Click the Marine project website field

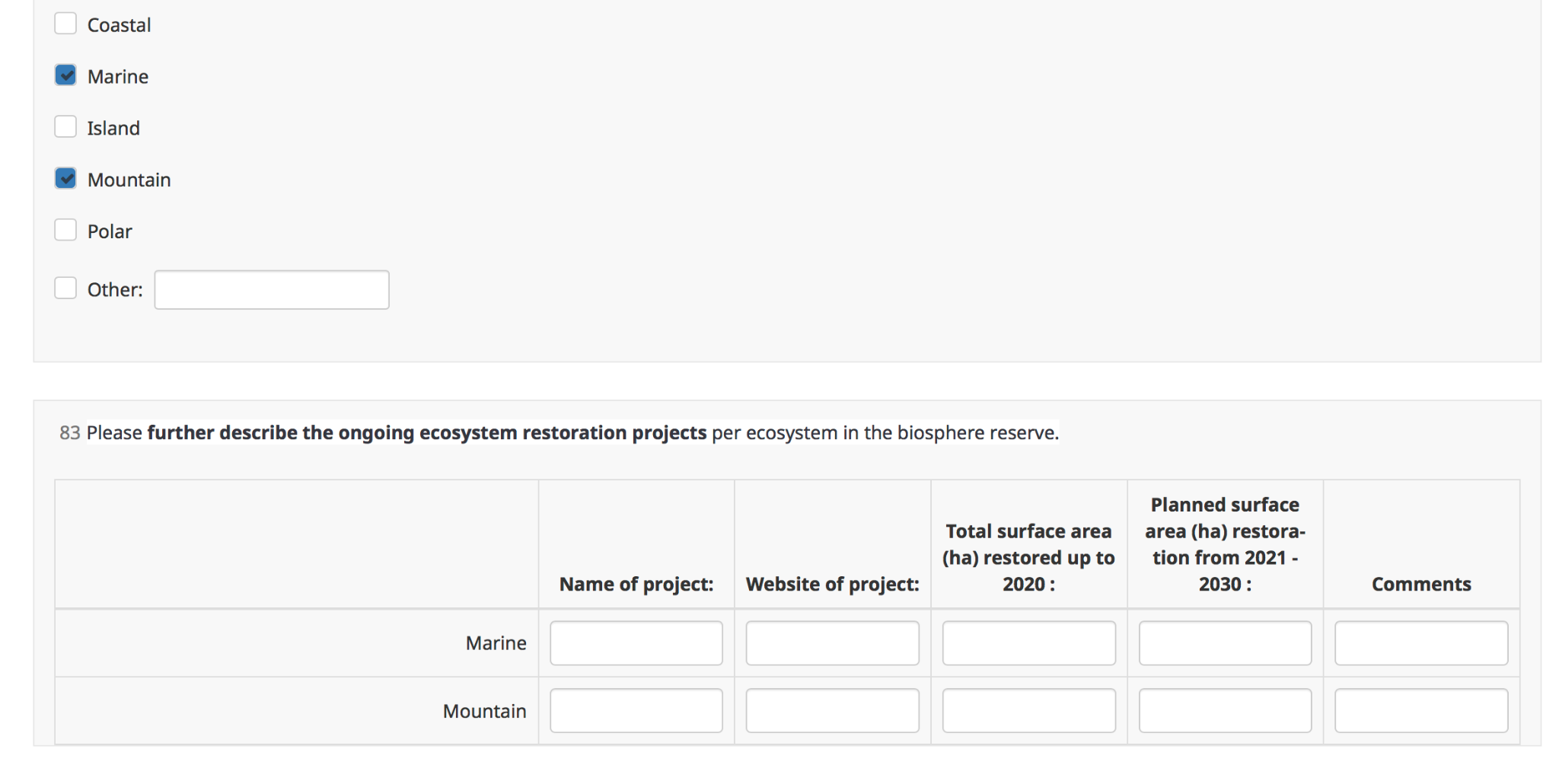point(832,643)
